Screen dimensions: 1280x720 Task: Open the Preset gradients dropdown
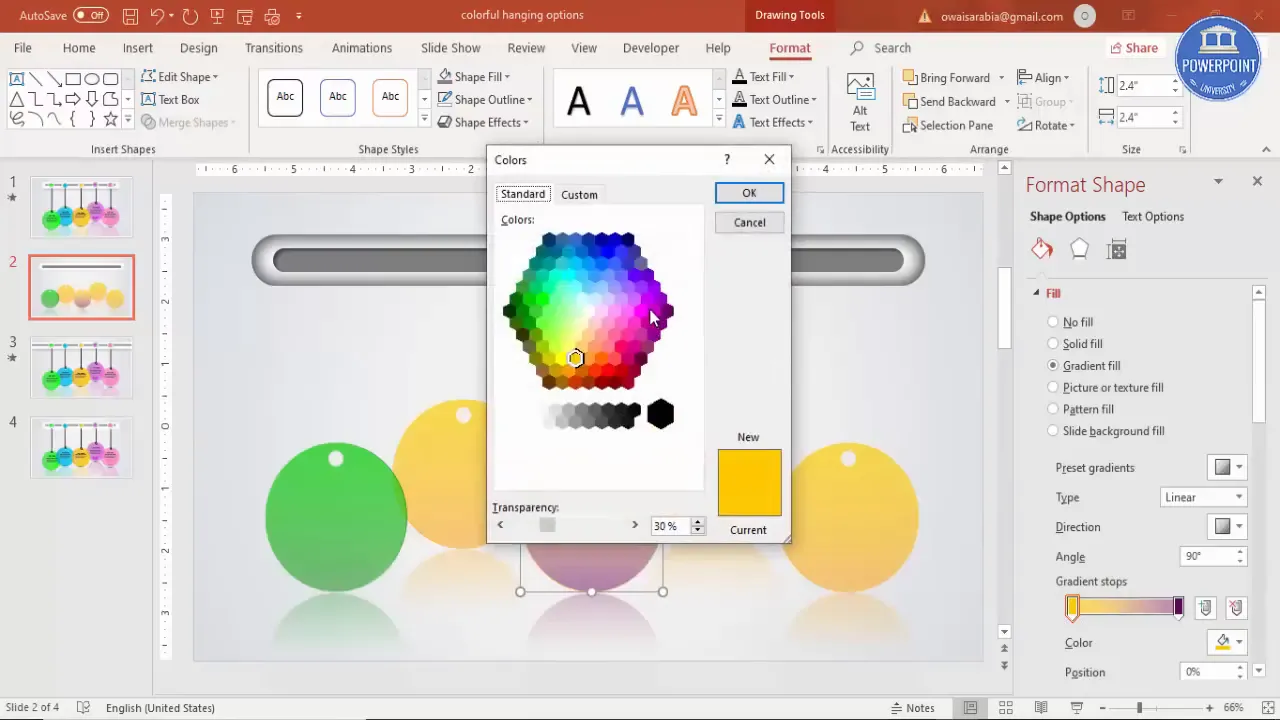pyautogui.click(x=1228, y=467)
